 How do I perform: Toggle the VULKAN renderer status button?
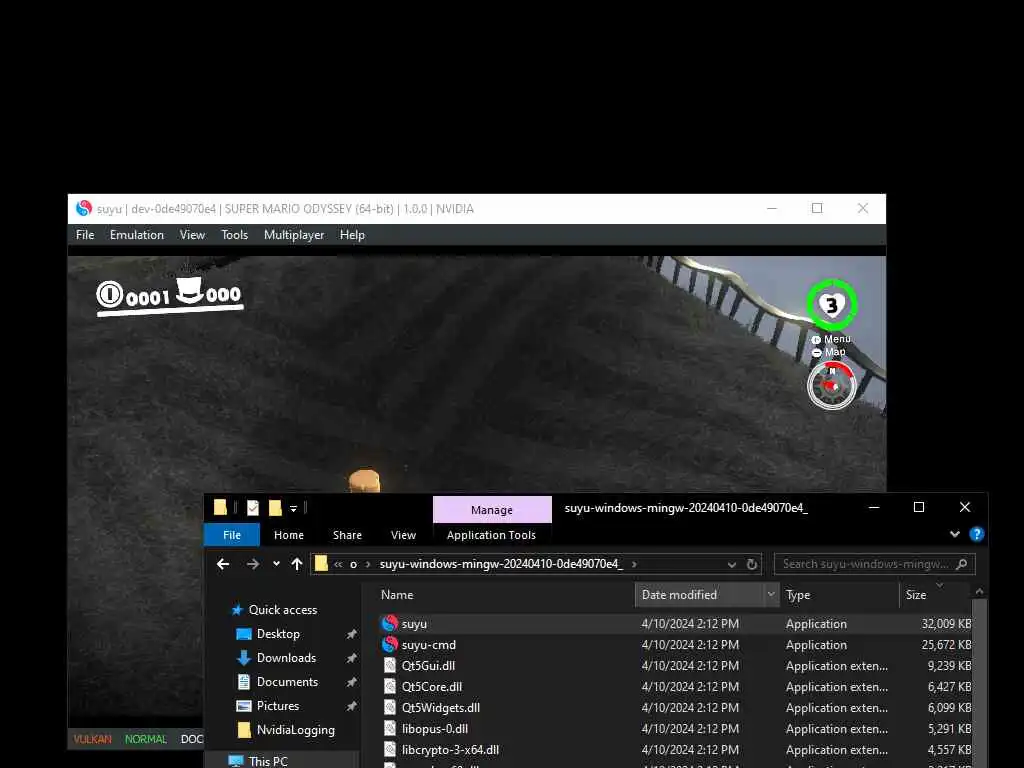pyautogui.click(x=92, y=739)
